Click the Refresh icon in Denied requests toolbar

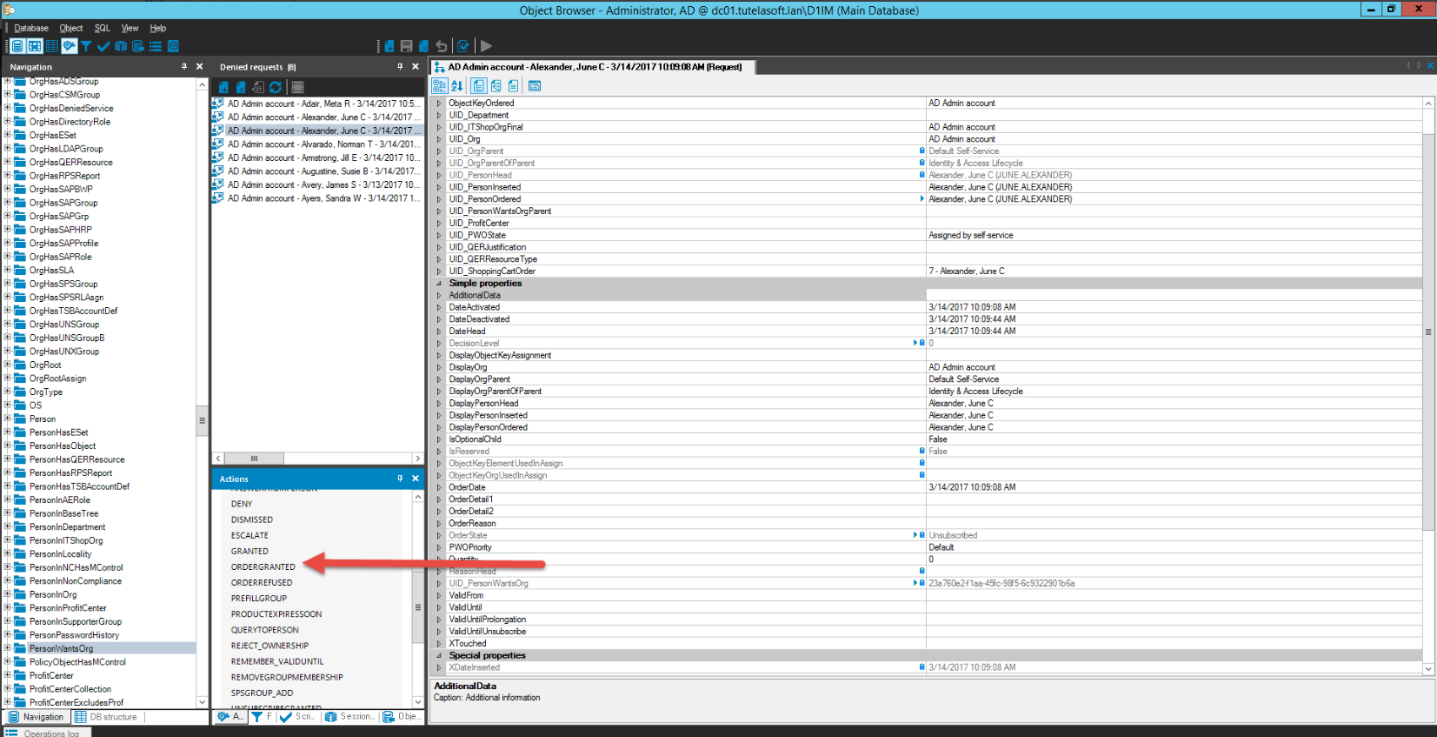(x=277, y=86)
